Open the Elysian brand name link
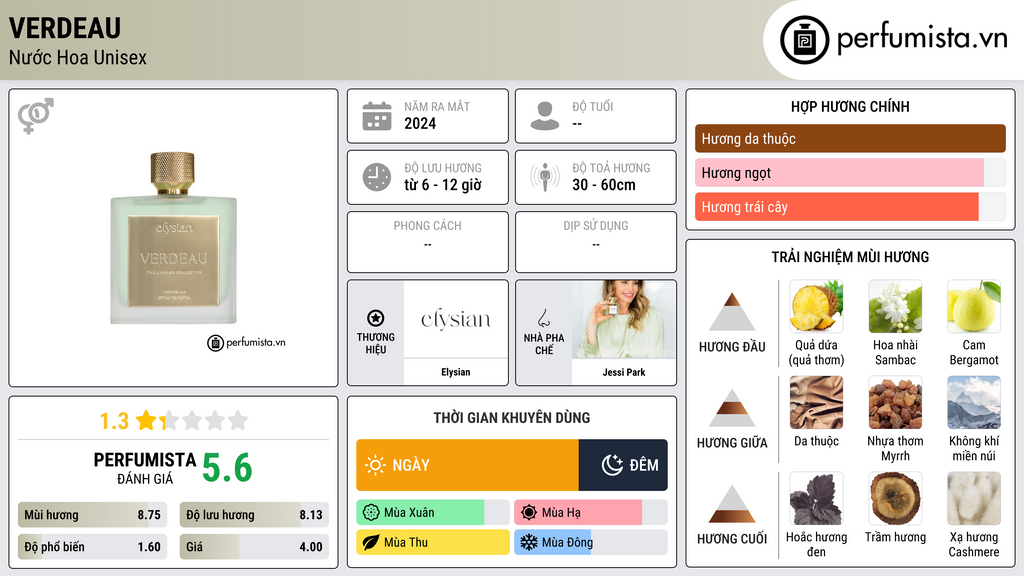This screenshot has width=1024, height=576. point(455,372)
